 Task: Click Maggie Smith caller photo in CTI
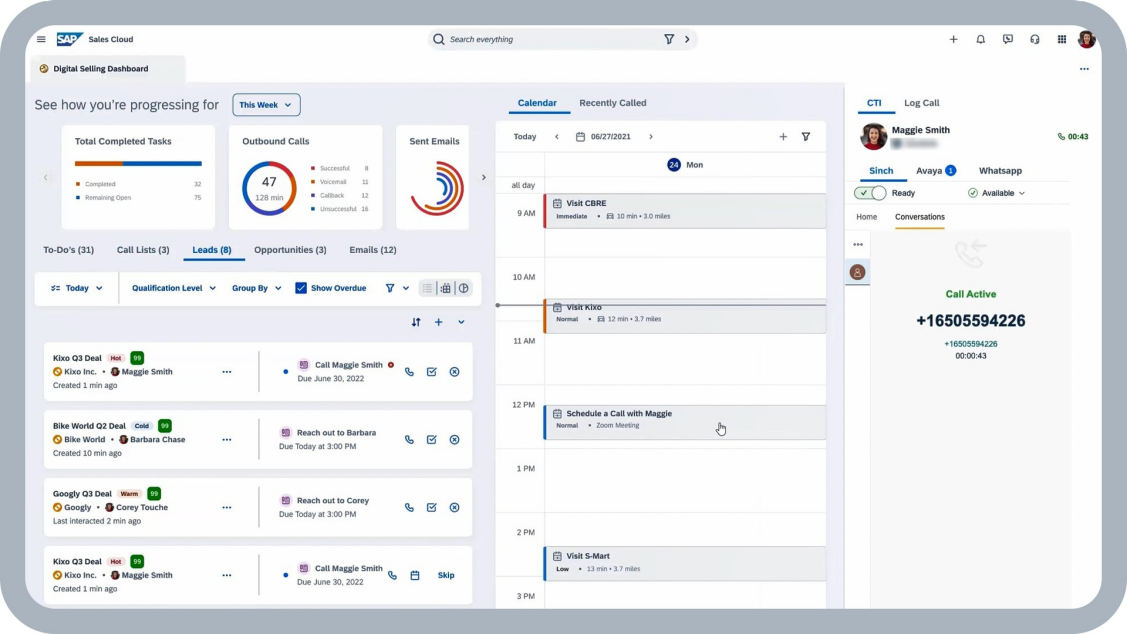click(874, 137)
